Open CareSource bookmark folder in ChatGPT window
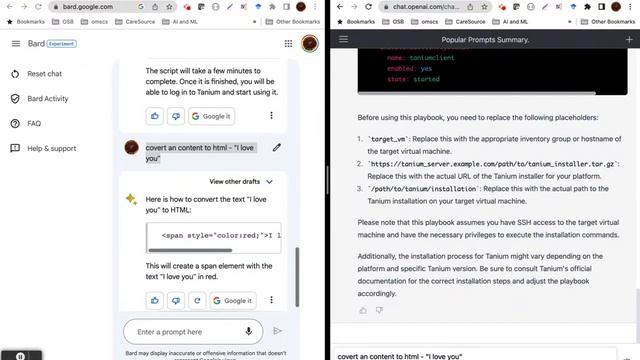The image size is (640, 360). pos(465,22)
